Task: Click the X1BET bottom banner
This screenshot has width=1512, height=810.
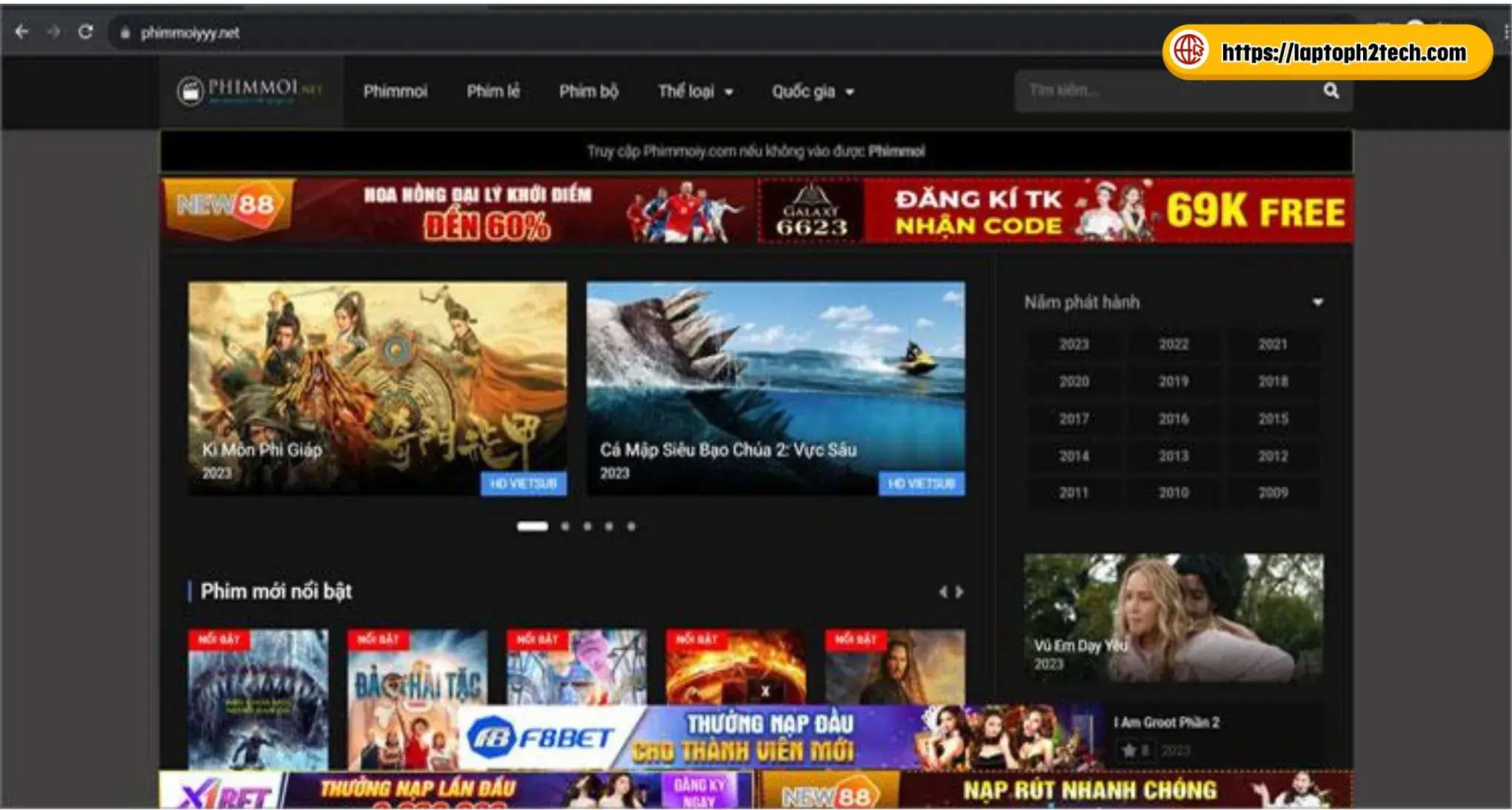Action: pyautogui.click(x=456, y=789)
